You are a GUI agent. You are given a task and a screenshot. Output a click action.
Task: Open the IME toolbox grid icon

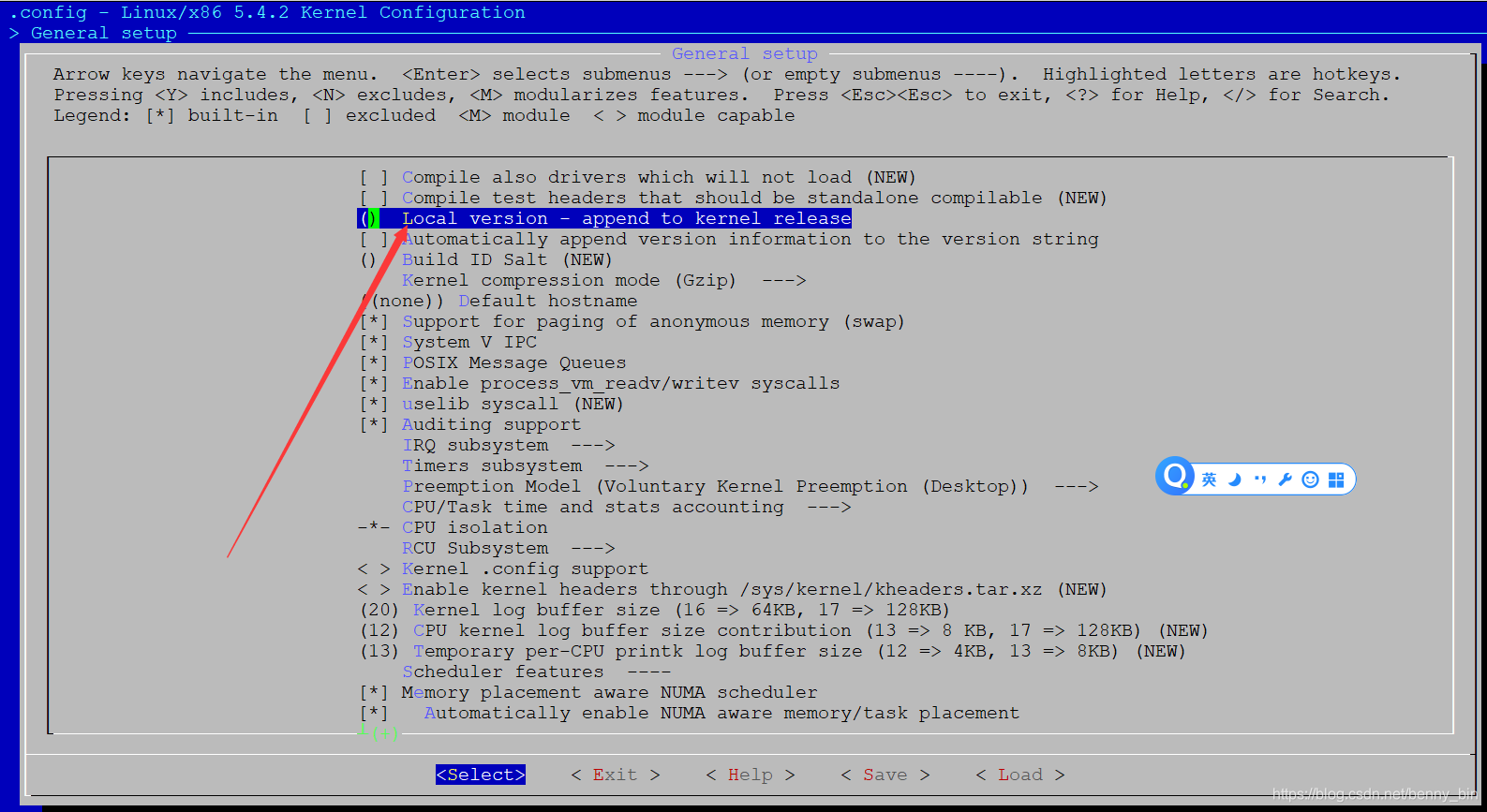1336,480
